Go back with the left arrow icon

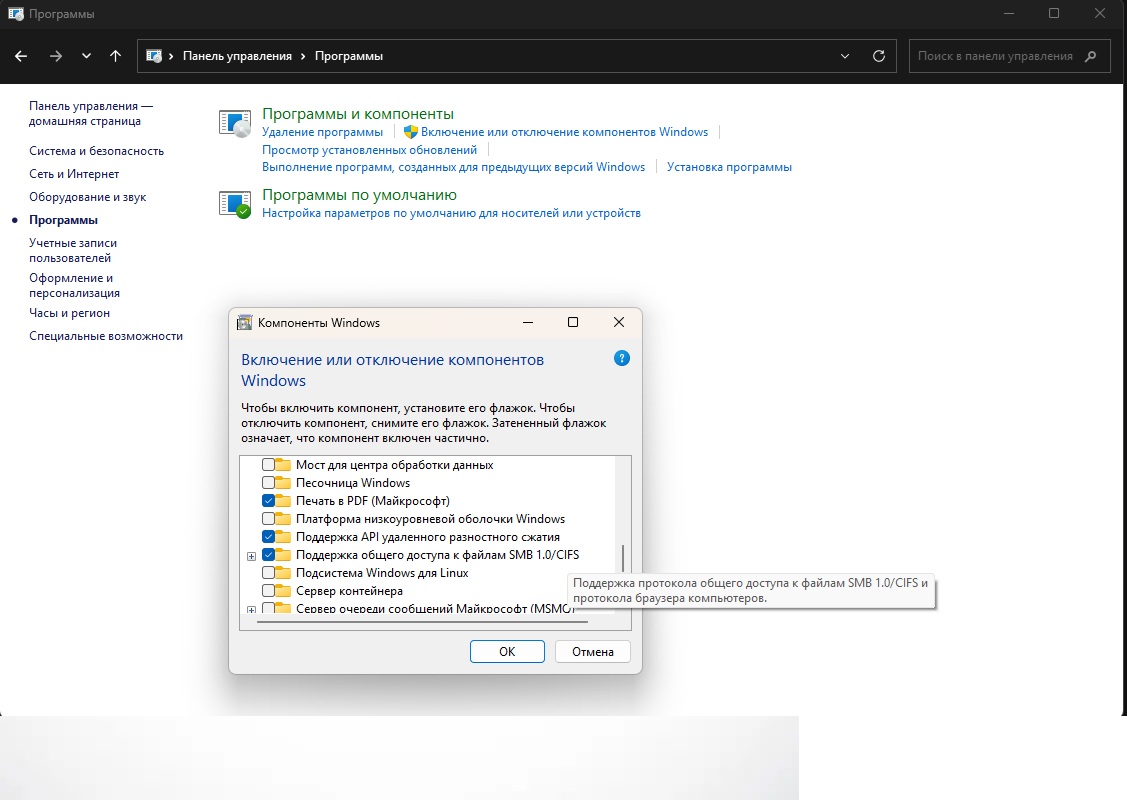[x=21, y=56]
